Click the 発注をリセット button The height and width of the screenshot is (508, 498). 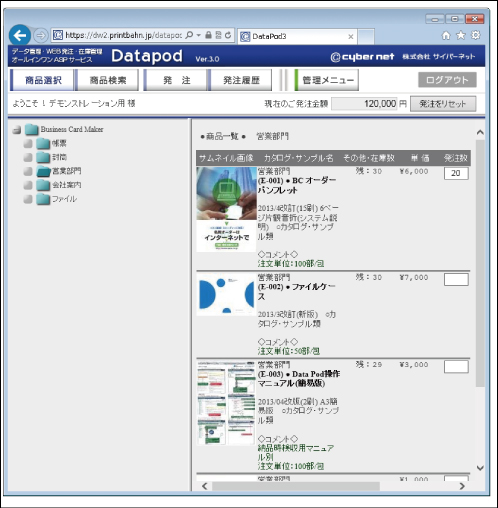443,104
